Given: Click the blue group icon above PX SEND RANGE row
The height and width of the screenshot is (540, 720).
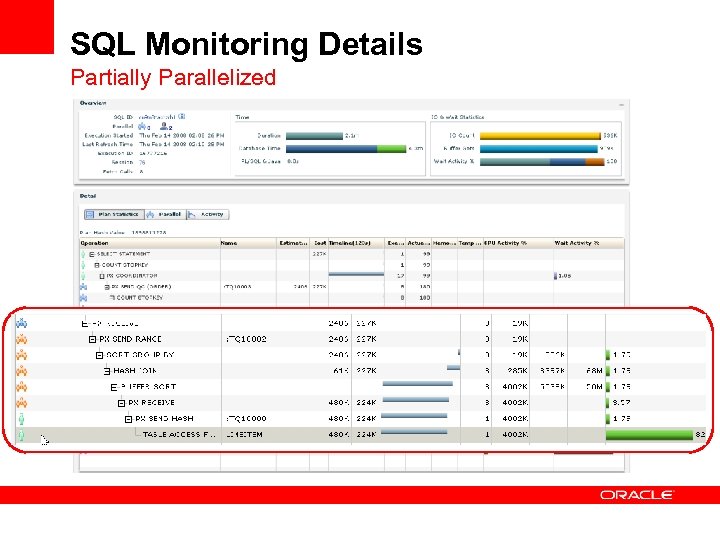Looking at the screenshot, I should point(22,323).
